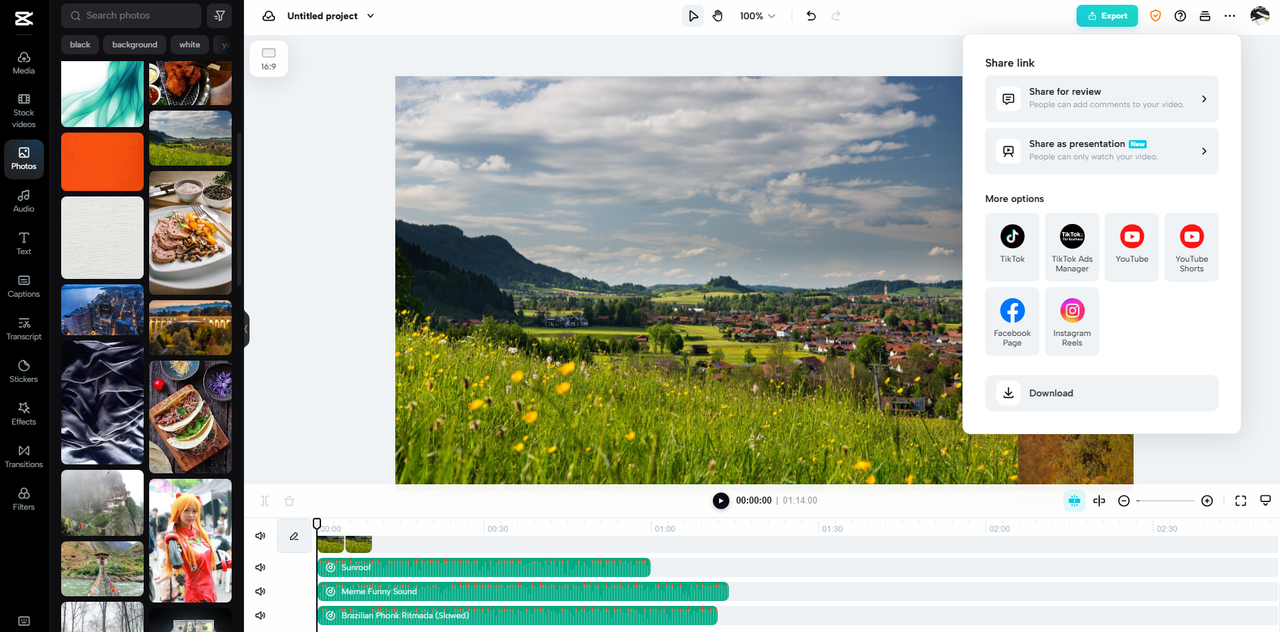This screenshot has height=632, width=1280.
Task: Open the three-dot more options menu
Action: pyautogui.click(x=1230, y=16)
